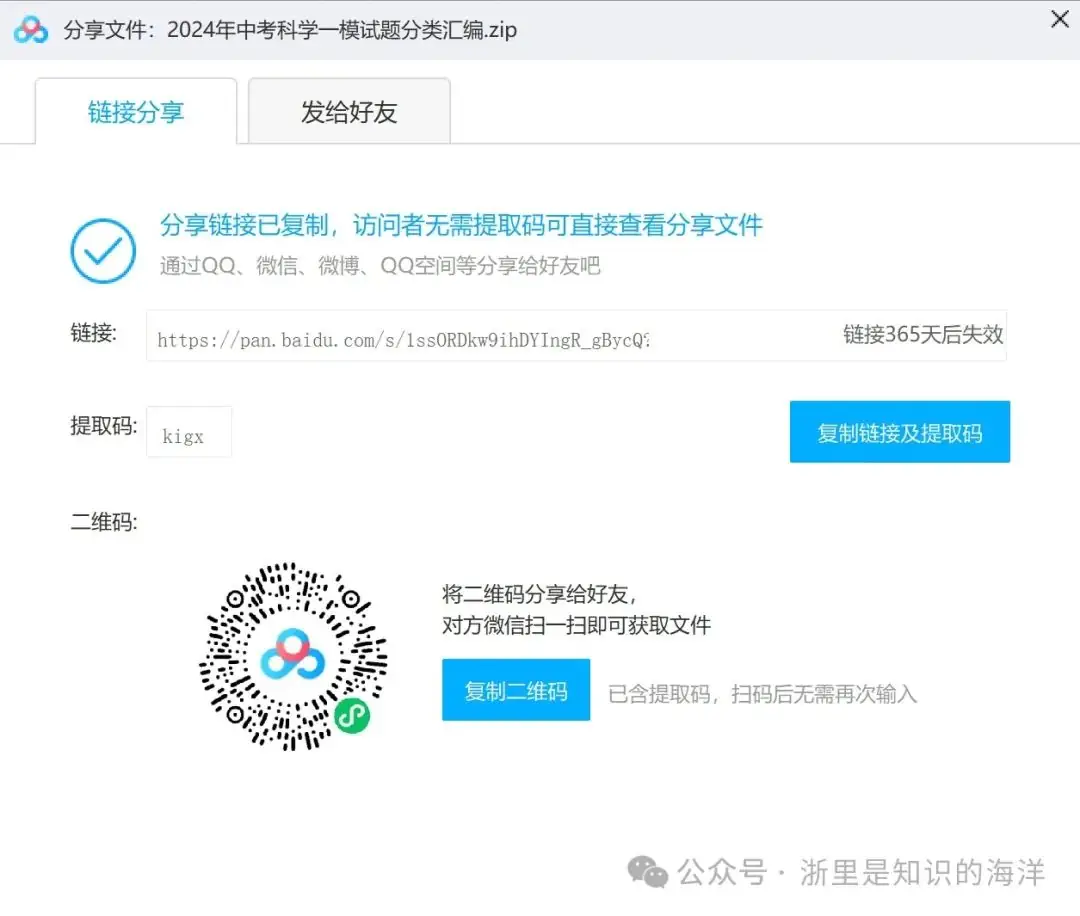Screen dimensions: 1080x916
Task: Click the 二维码: label
Action: 104,521
